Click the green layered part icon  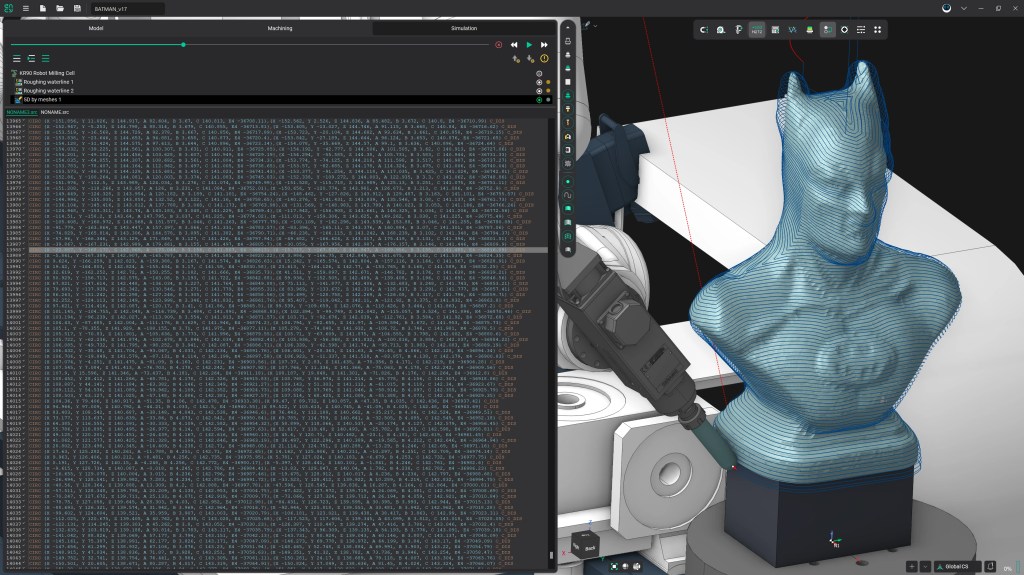point(810,30)
